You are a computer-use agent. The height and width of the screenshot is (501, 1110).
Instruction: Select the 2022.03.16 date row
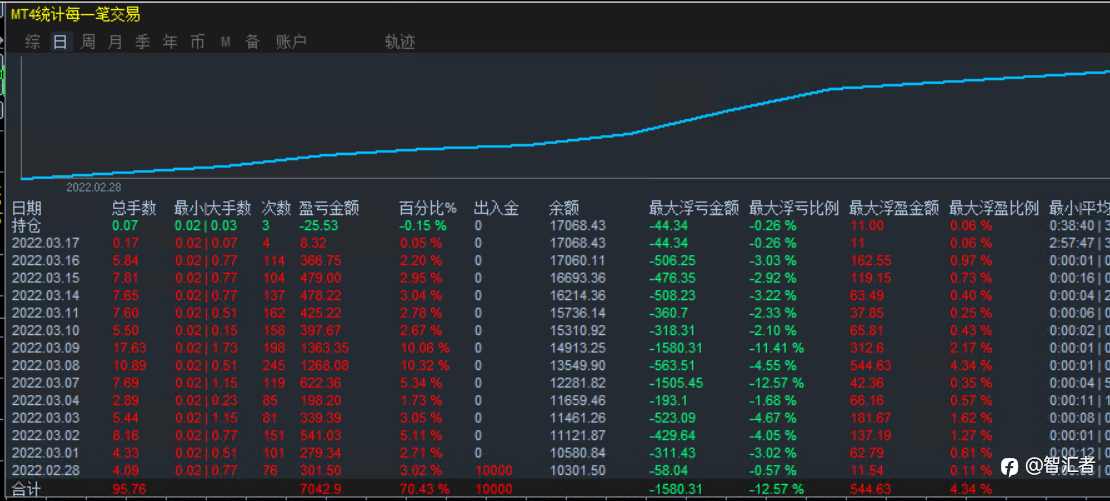pos(46,260)
